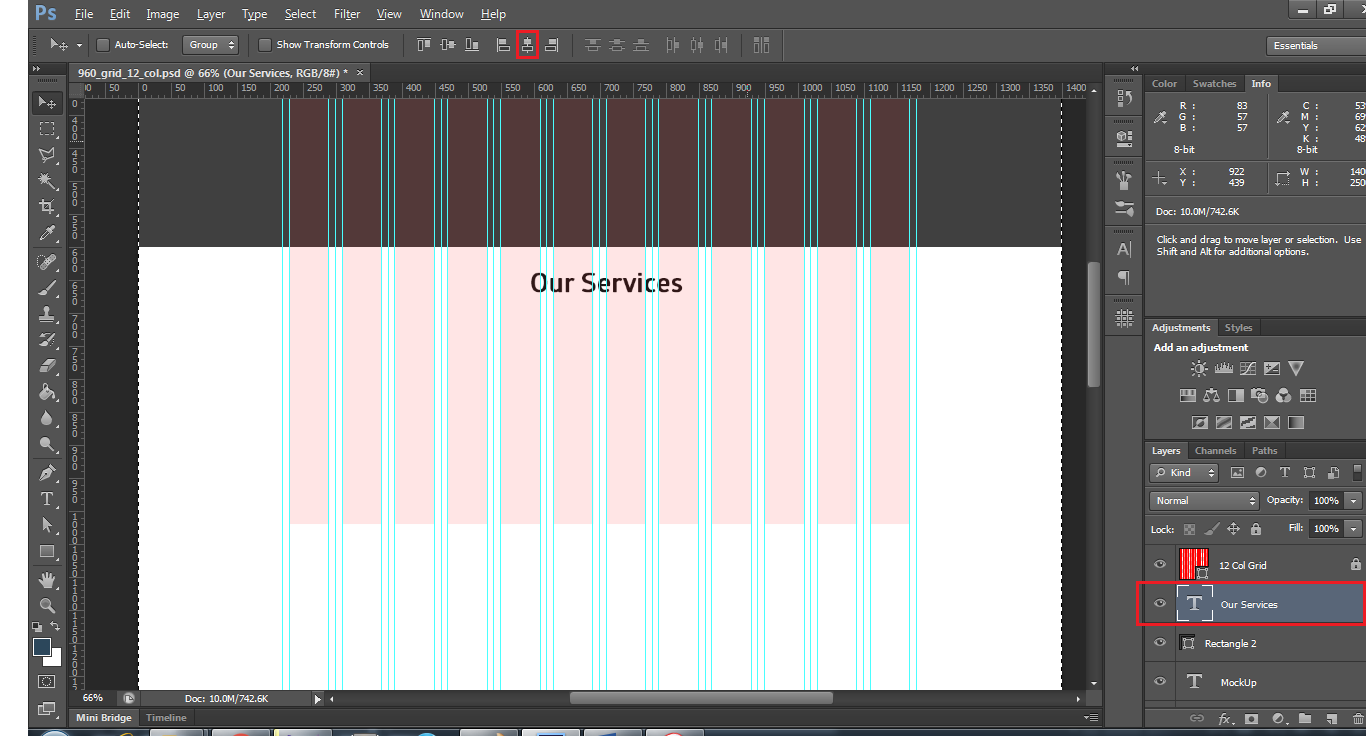Select the Magic Wand tool

[47, 181]
